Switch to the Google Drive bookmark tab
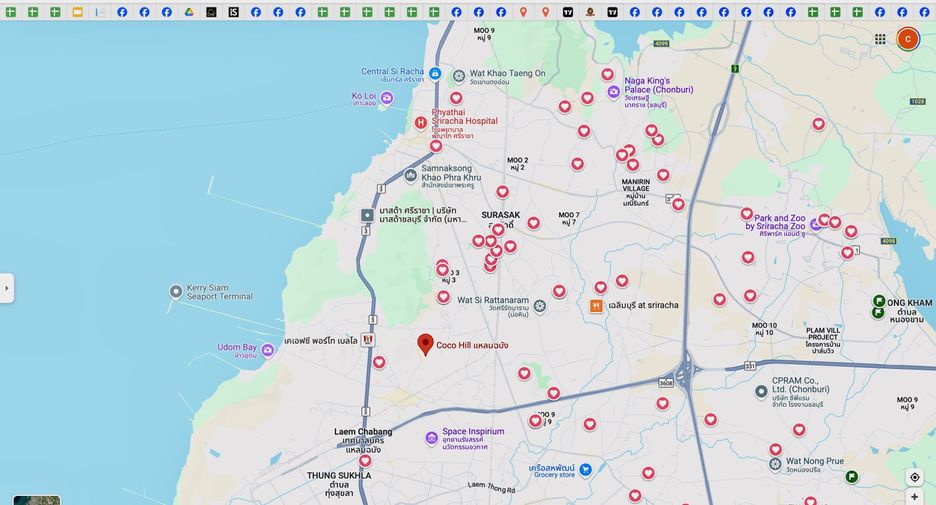Image resolution: width=936 pixels, height=505 pixels. (189, 12)
